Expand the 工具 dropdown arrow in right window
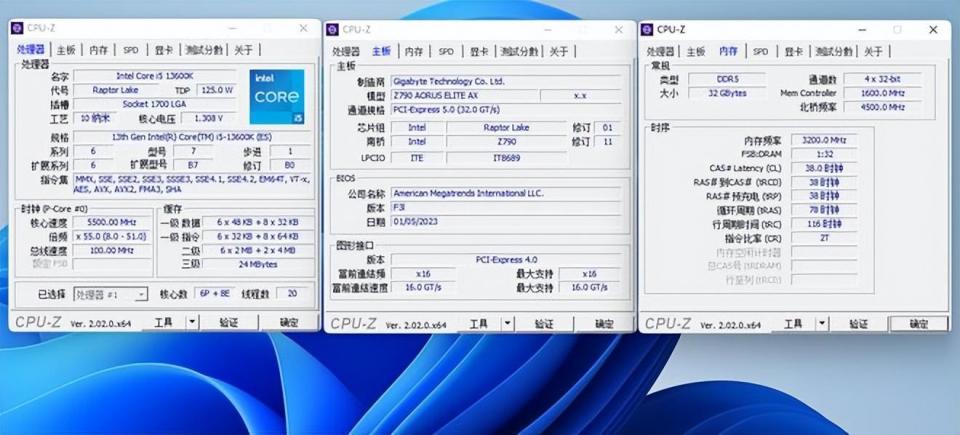 [x=822, y=323]
